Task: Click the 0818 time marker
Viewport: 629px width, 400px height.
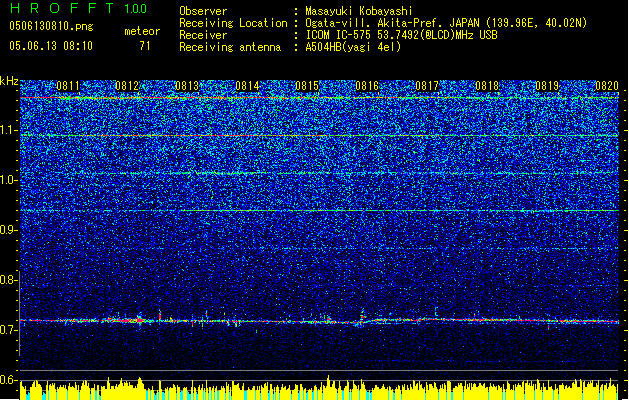Action: [x=487, y=86]
